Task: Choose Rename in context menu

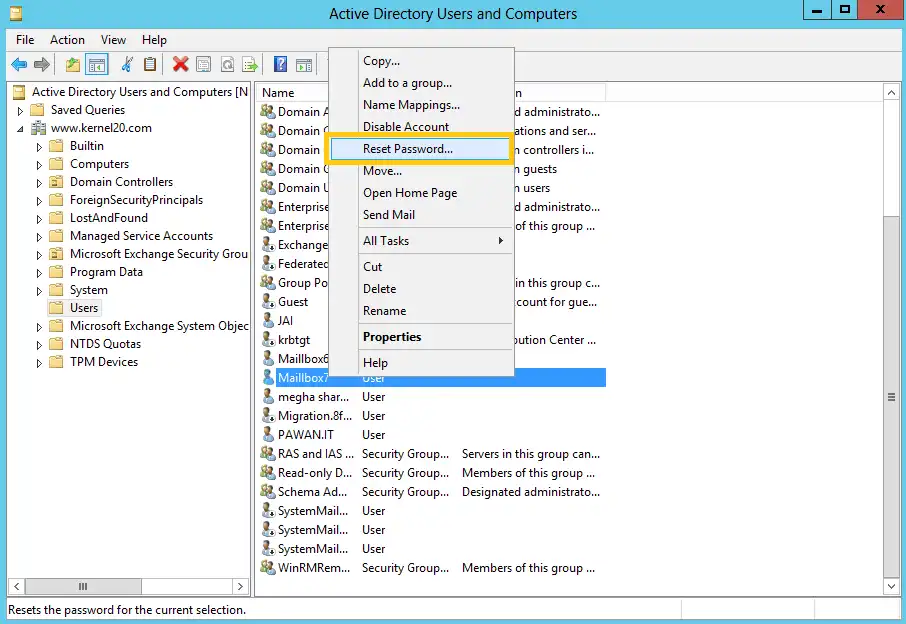Action: click(421, 311)
